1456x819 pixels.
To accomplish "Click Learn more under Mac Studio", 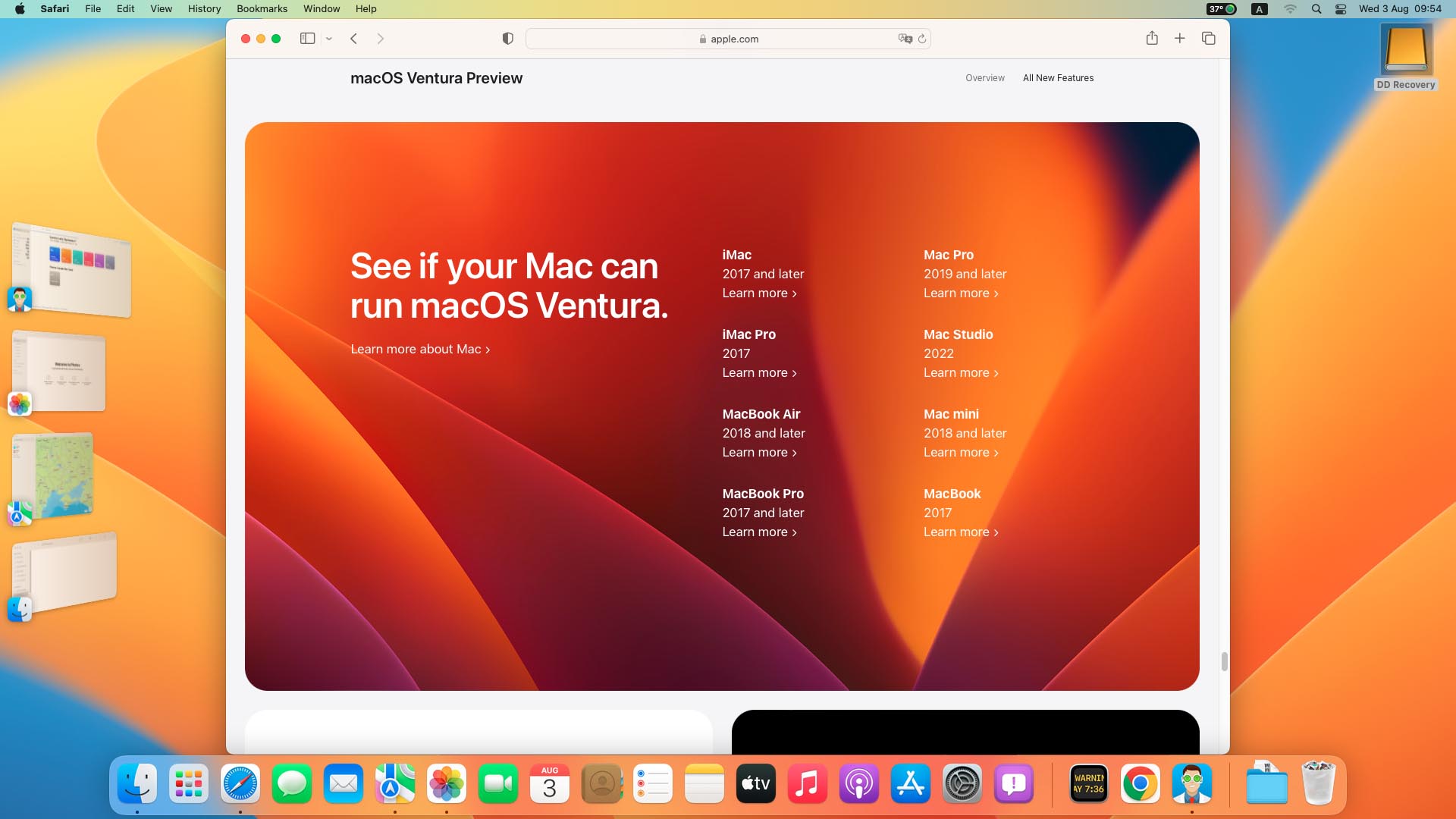I will pyautogui.click(x=961, y=372).
